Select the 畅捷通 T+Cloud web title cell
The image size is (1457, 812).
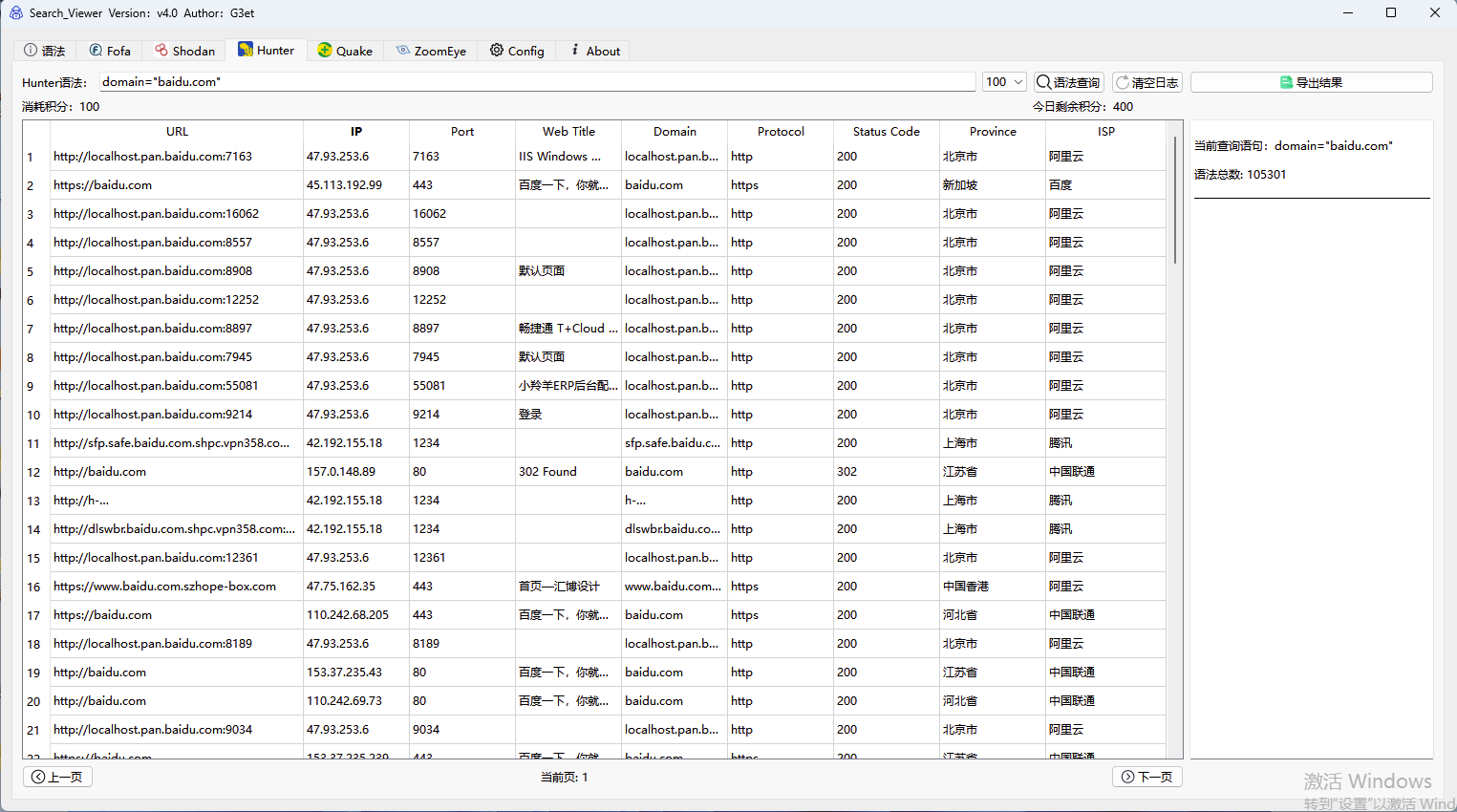point(568,329)
